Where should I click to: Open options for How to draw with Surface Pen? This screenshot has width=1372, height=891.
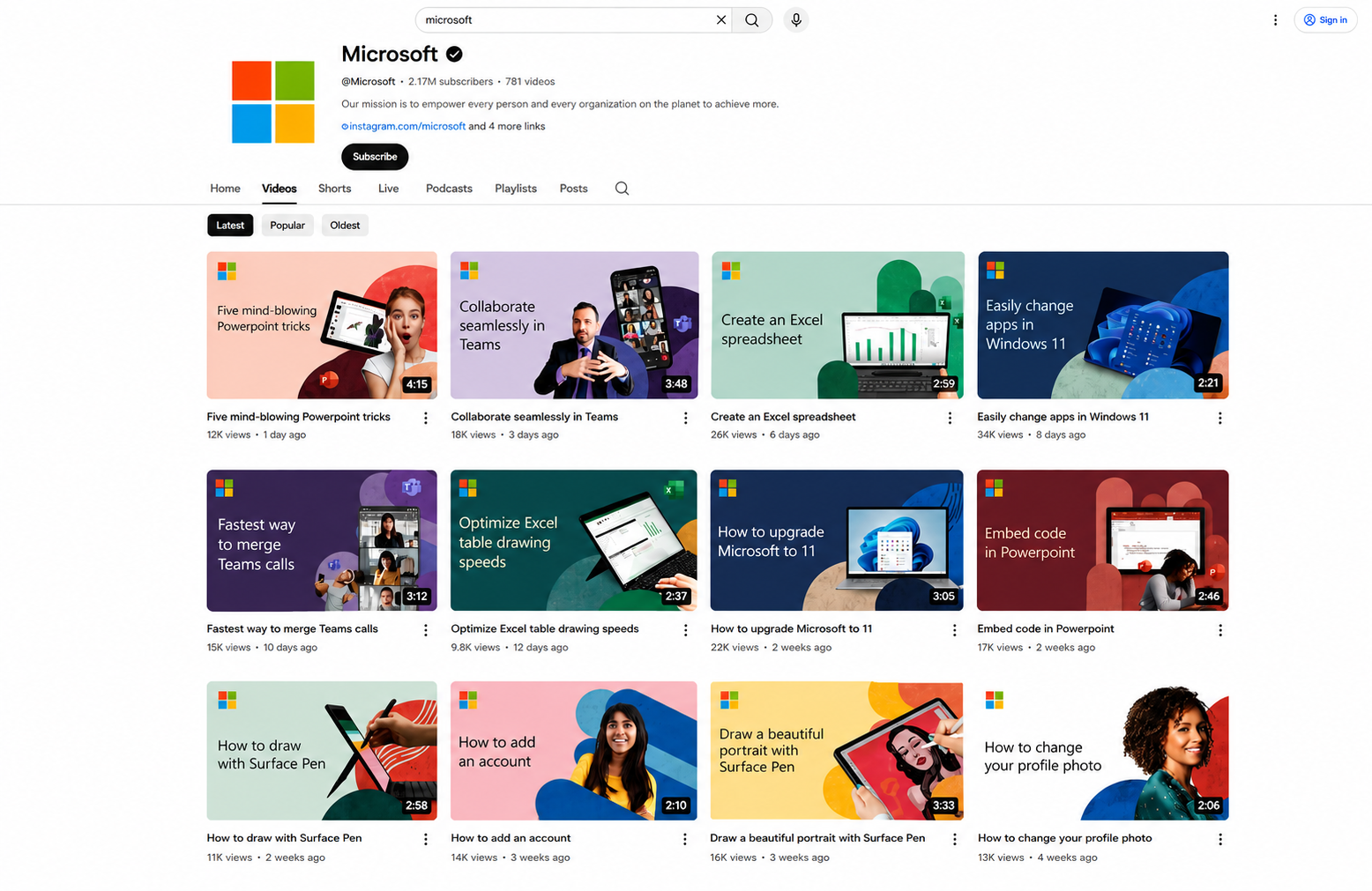426,839
